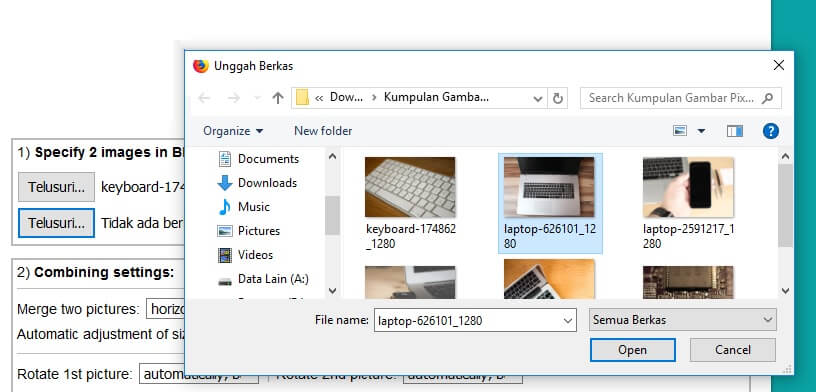
Task: Expand the address bar path history chevron
Action: (x=538, y=98)
